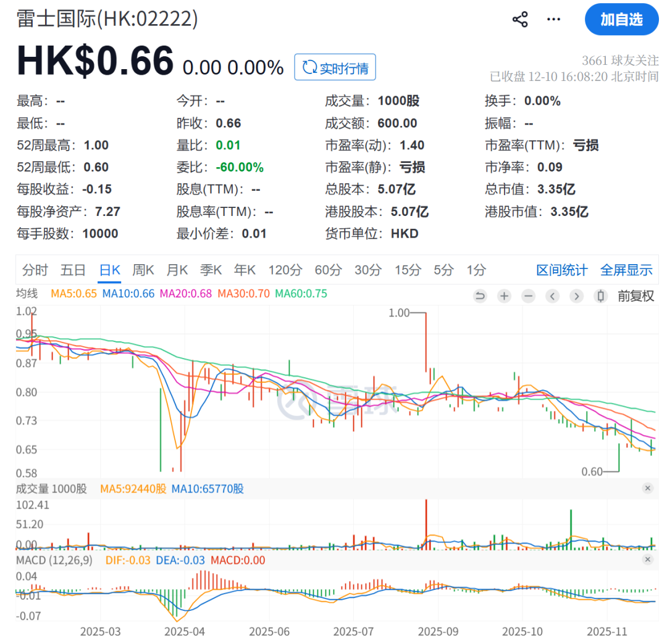
Task: Click the 加自选 add to watchlist button
Action: point(621,20)
